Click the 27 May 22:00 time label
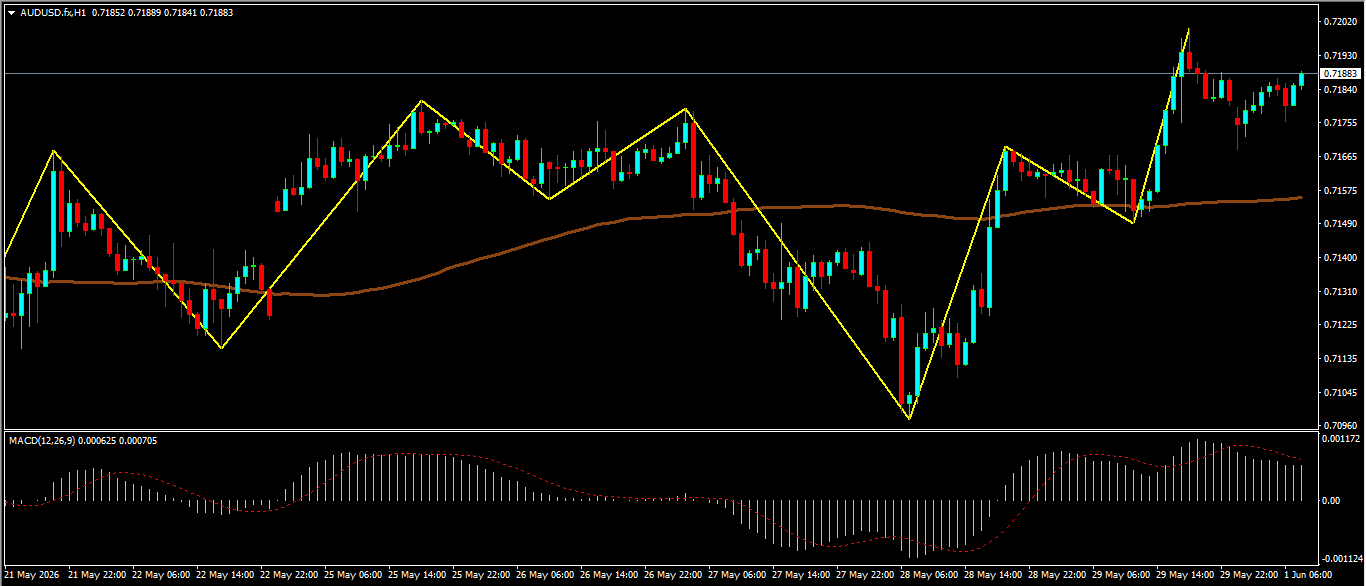This screenshot has height=586, width=1366. coord(866,575)
